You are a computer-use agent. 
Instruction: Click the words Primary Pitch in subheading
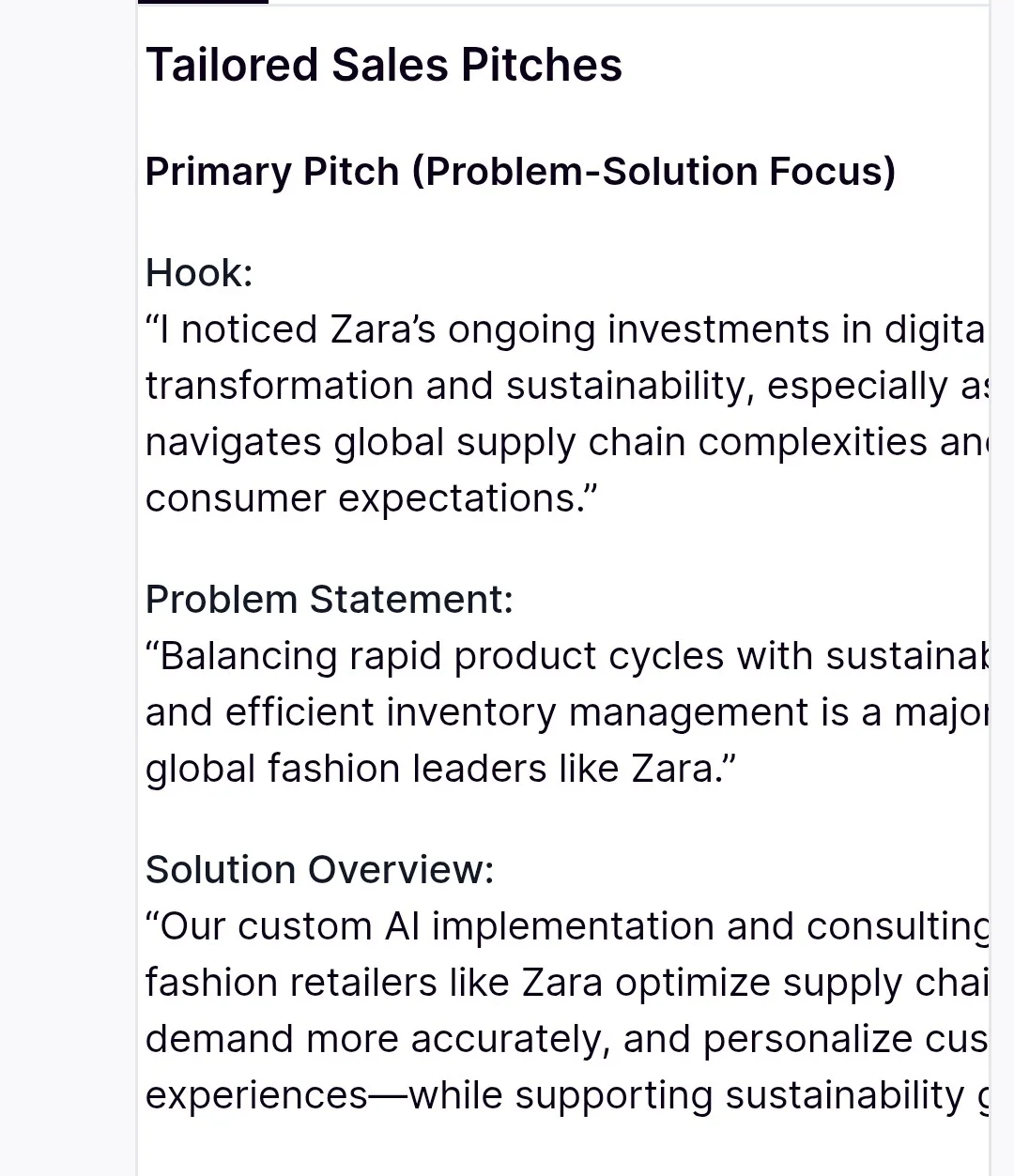point(272,172)
